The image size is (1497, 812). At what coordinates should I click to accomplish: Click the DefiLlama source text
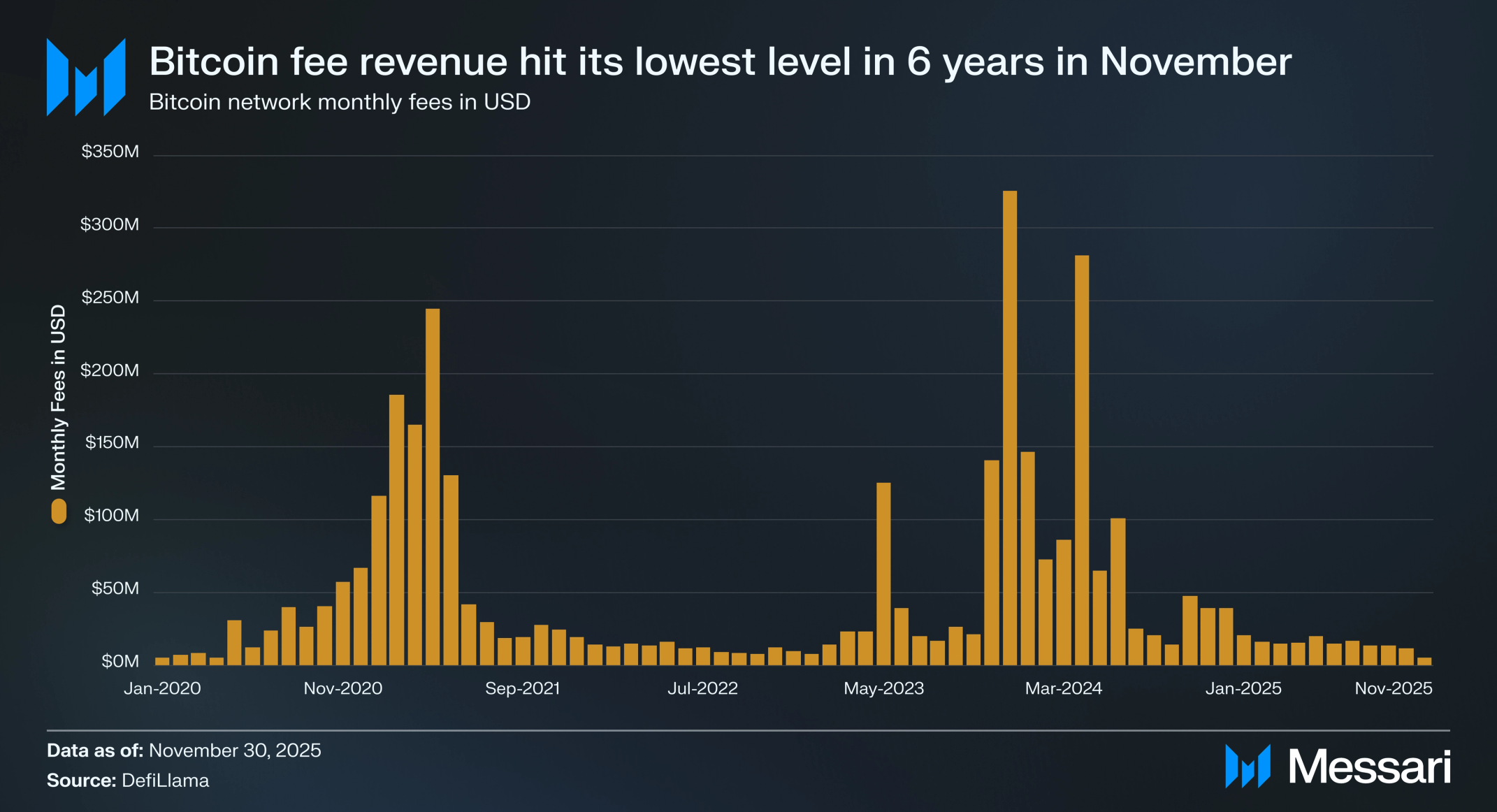coord(165,781)
